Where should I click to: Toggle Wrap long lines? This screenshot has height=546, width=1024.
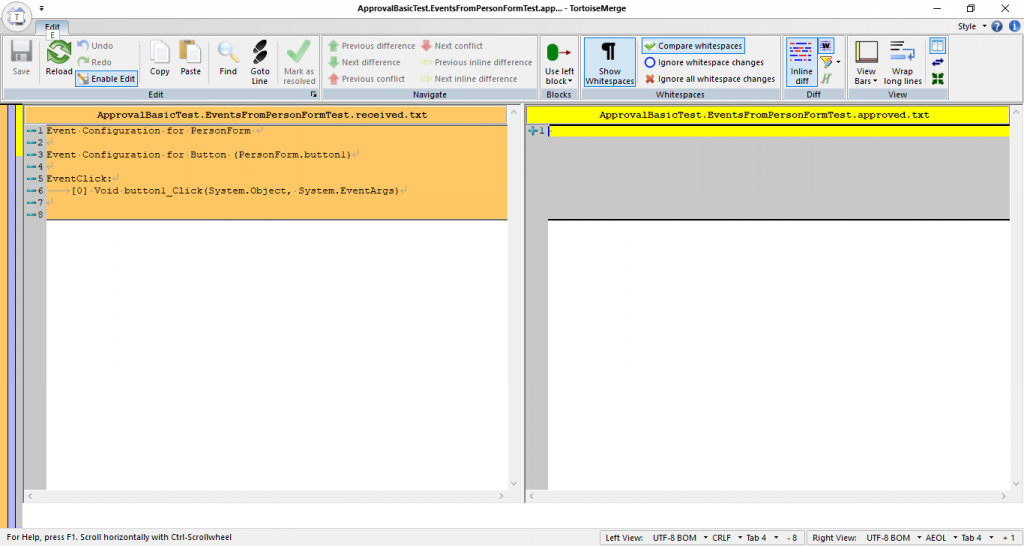click(x=903, y=63)
